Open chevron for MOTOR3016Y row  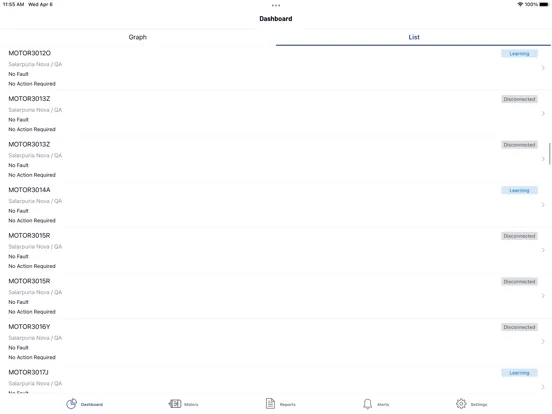coord(543,341)
